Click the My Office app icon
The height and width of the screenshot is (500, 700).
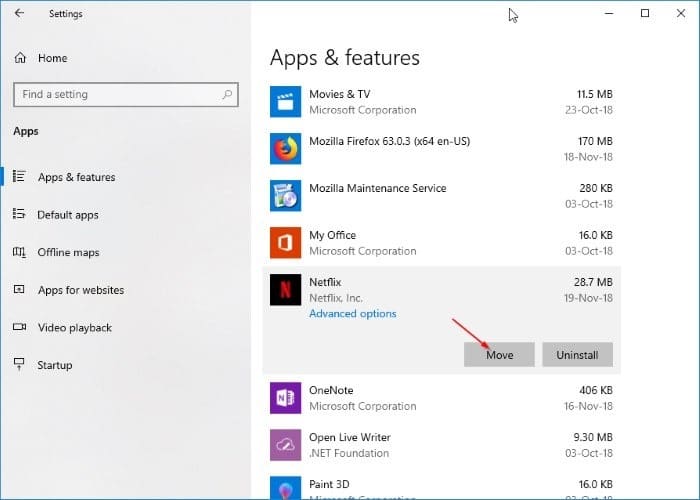point(285,243)
